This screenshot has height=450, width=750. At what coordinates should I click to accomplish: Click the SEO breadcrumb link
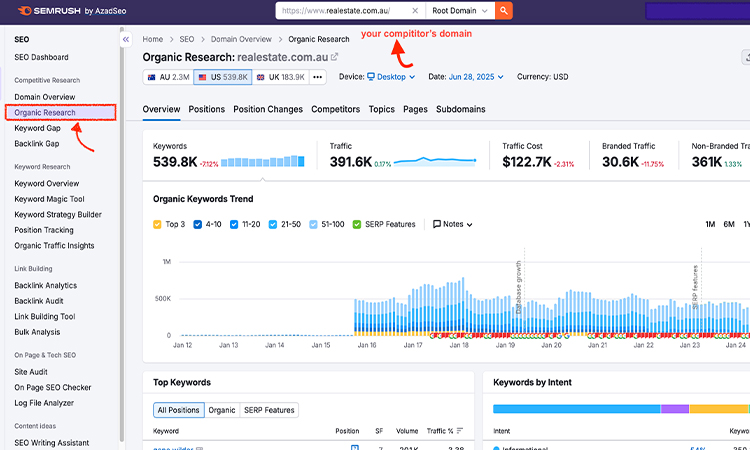tap(187, 39)
